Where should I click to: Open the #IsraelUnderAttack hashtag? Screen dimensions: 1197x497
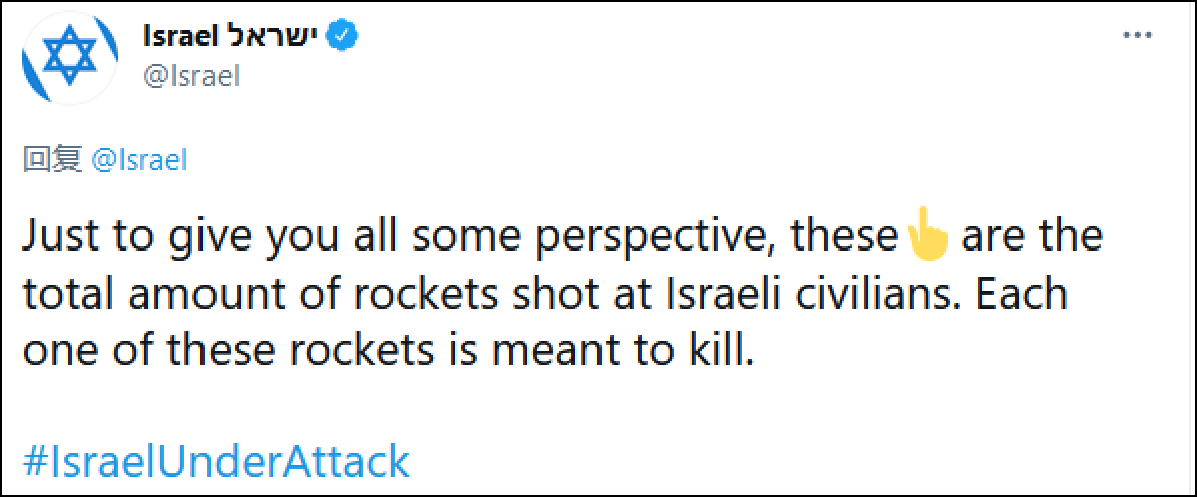[216, 462]
